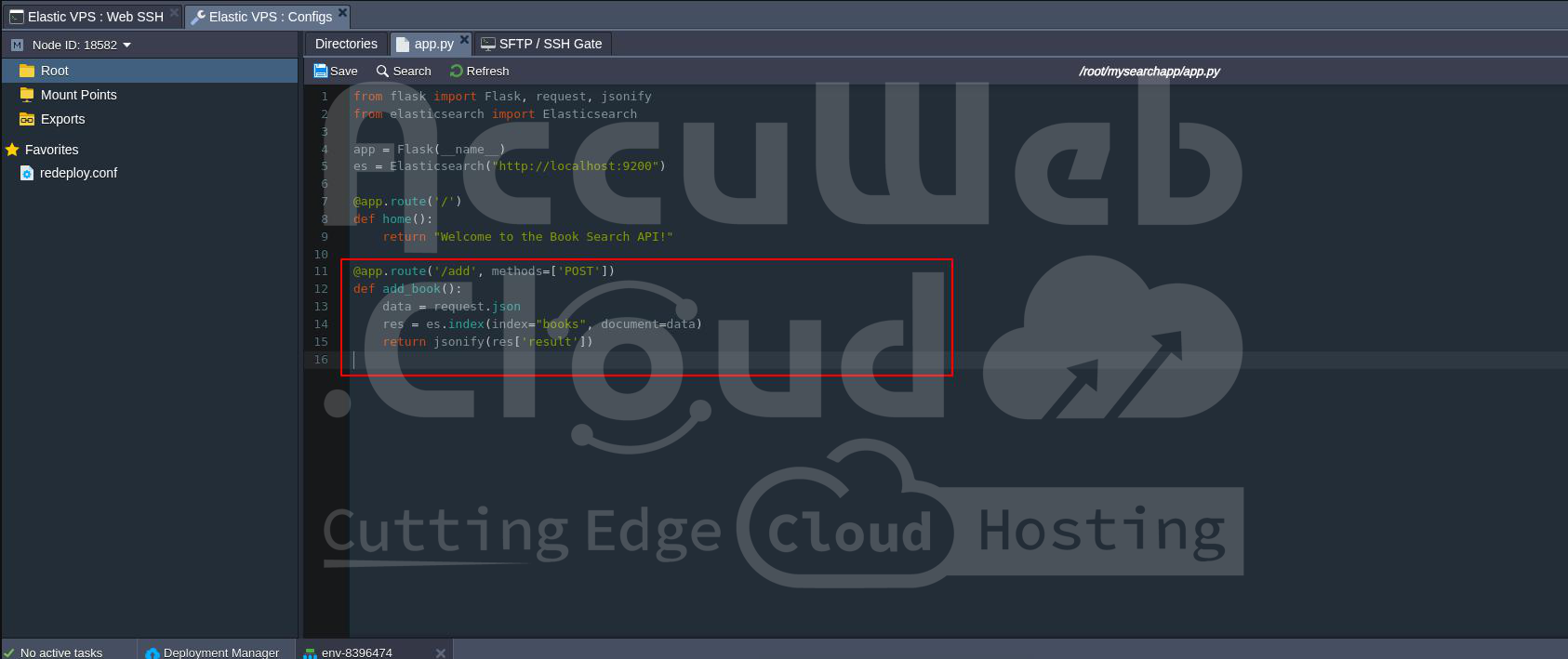Viewport: 1568px width, 659px height.
Task: Click line number 11 in the gutter
Action: [x=321, y=271]
